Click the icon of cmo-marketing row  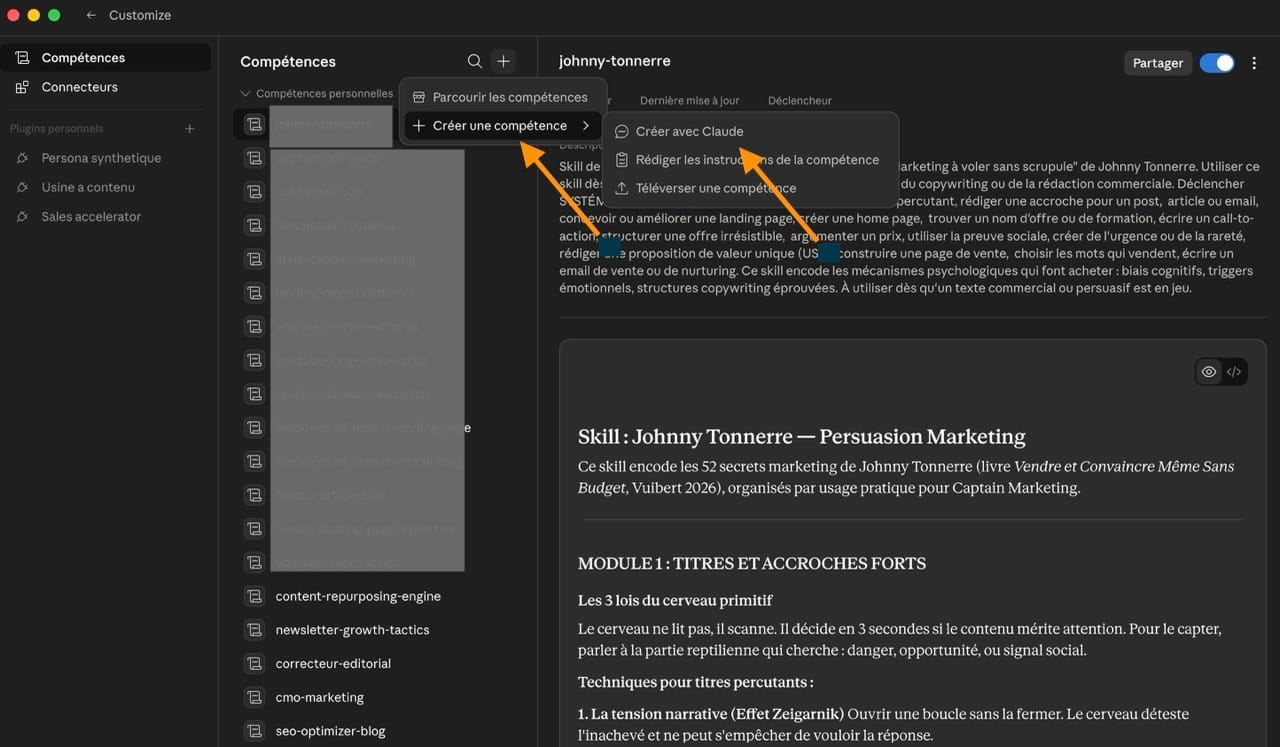(x=254, y=697)
